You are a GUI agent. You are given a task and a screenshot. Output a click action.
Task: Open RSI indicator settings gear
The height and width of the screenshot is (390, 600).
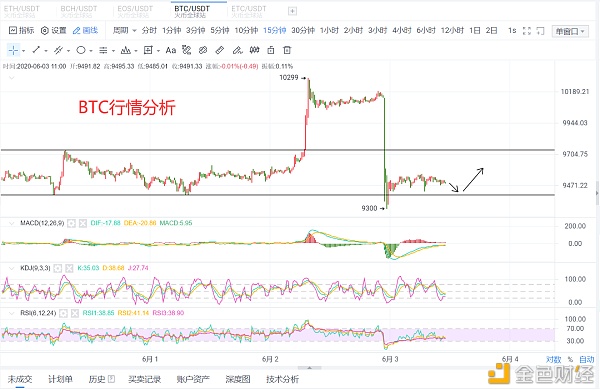(x=64, y=313)
